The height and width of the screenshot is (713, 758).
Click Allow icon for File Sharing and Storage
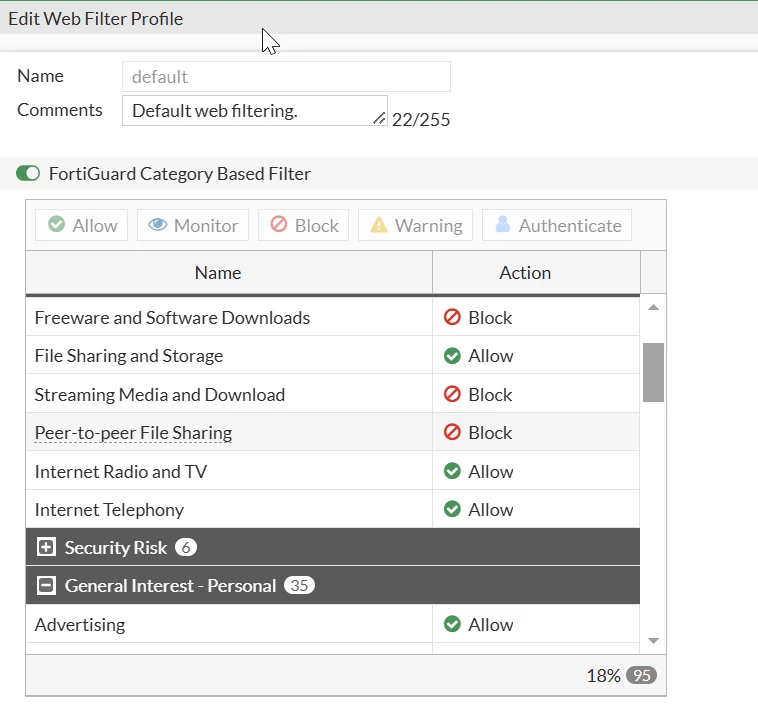[x=452, y=355]
